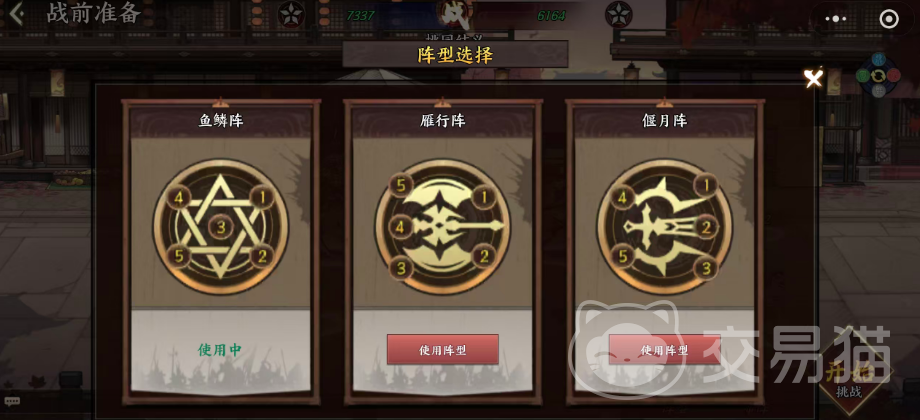
Task: Select slot 2 in 偃月阵 emblem
Action: 706,227
